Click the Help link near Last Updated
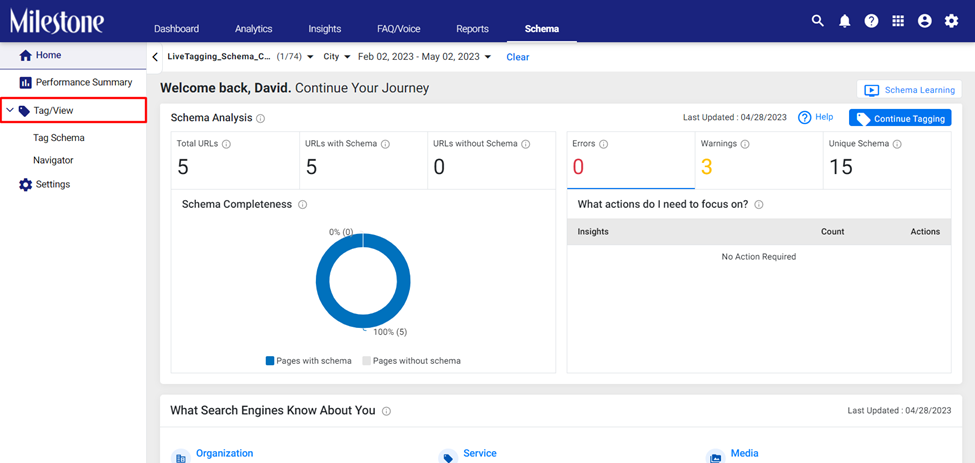The image size is (975, 463). [816, 117]
